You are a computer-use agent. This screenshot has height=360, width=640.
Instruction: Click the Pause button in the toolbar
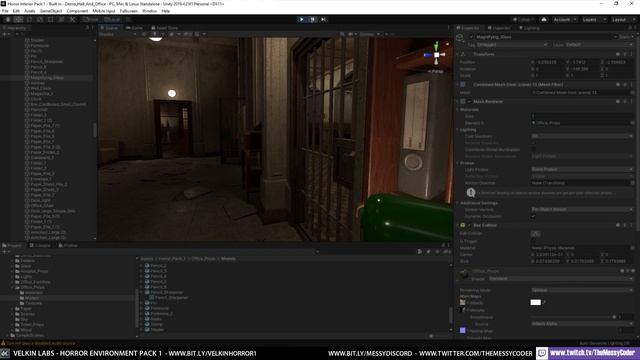tap(313, 20)
